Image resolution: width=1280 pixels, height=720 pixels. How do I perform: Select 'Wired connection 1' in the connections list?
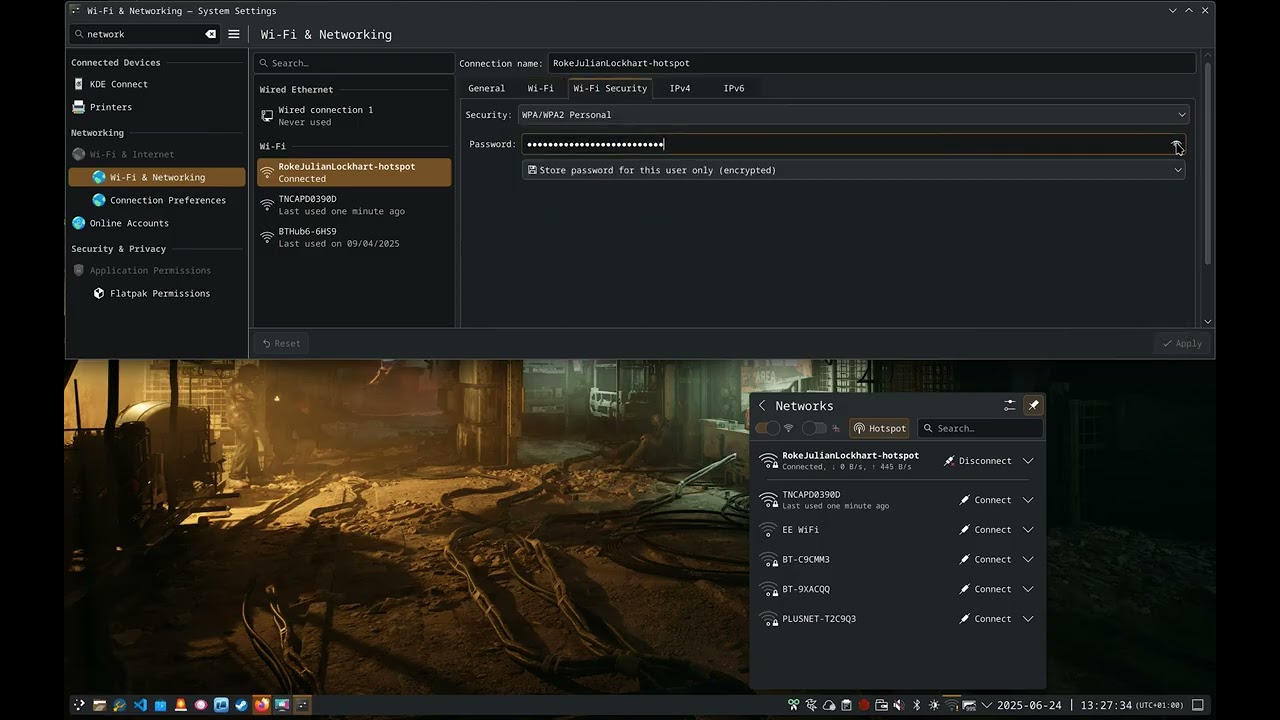point(354,116)
